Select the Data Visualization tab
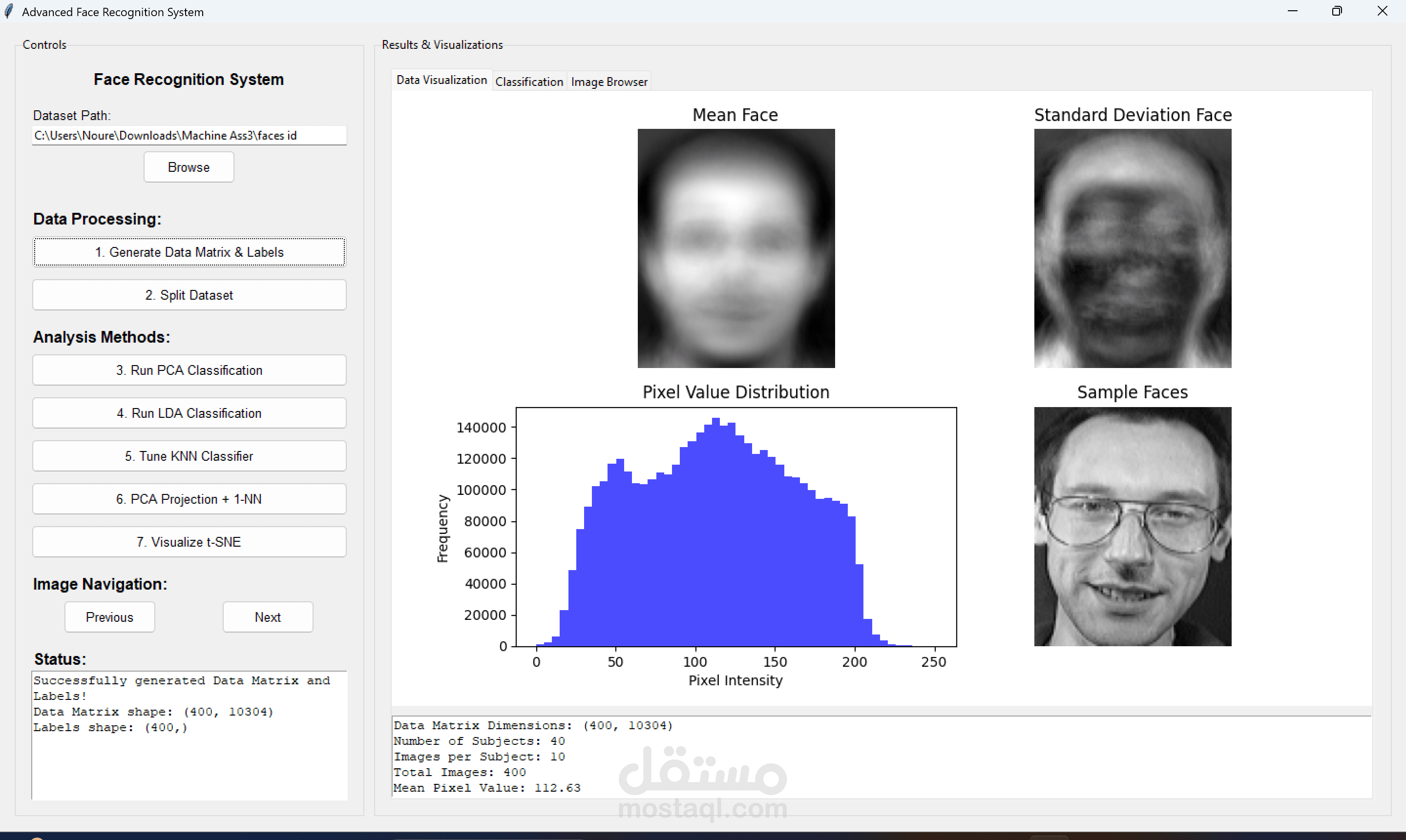The image size is (1406, 840). 441,80
